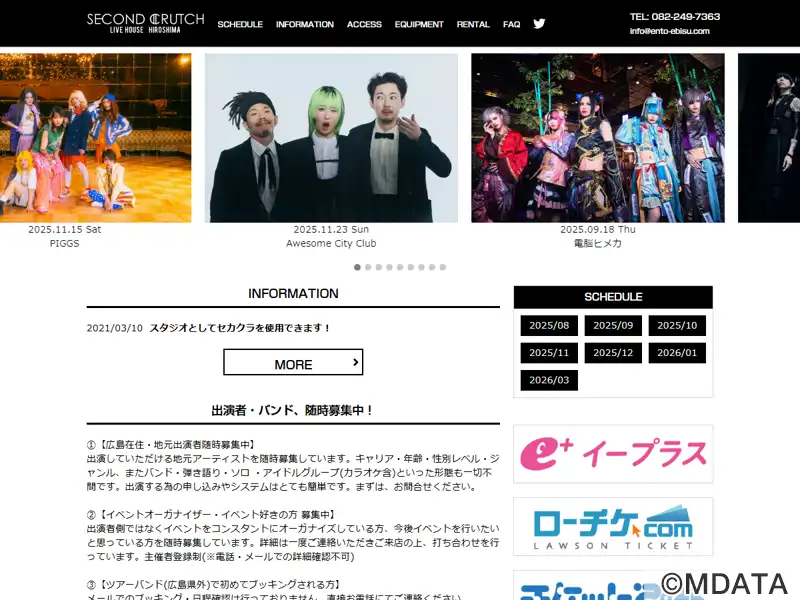800x600 pixels.
Task: Click the date 2025.11.23 Sun
Action: tap(331, 230)
